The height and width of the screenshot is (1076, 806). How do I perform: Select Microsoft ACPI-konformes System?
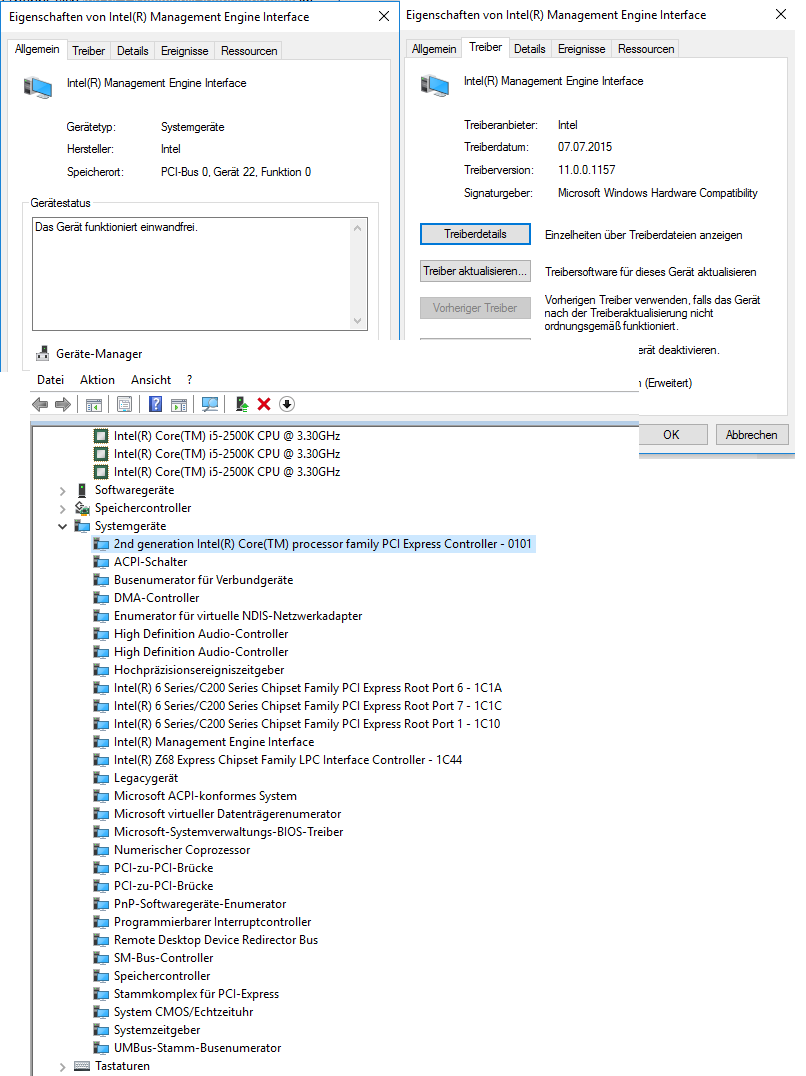205,796
